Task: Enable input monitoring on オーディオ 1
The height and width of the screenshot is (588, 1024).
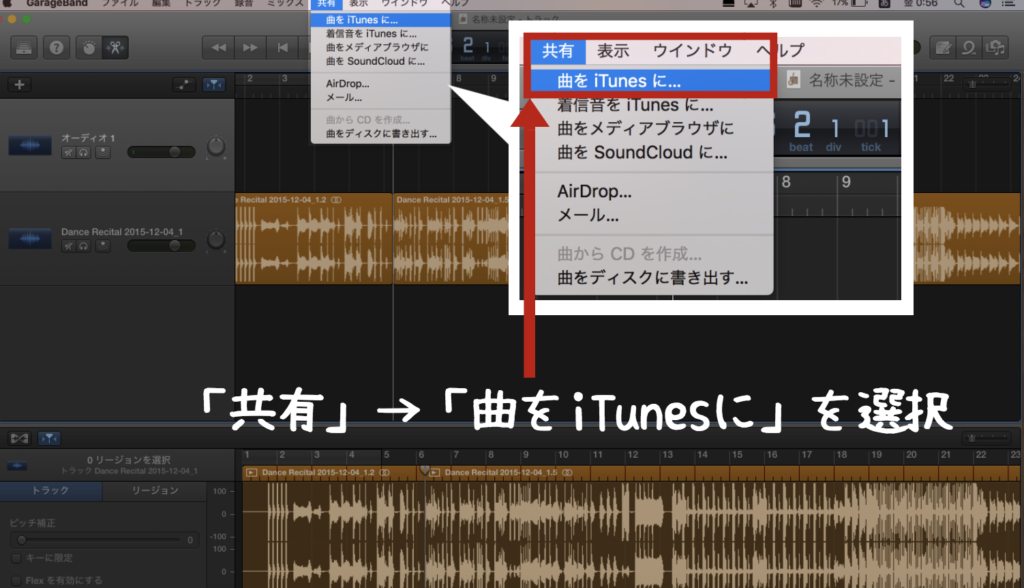Action: coord(103,153)
